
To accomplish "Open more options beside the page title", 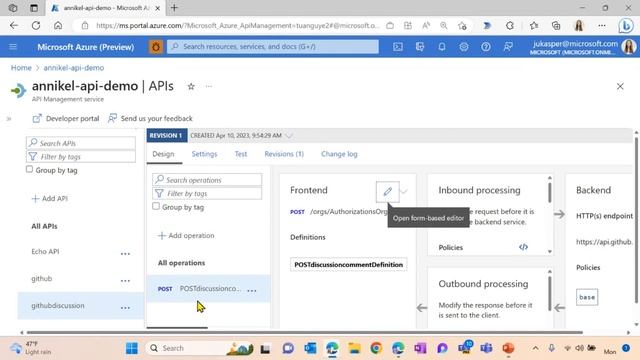I will pyautogui.click(x=209, y=86).
